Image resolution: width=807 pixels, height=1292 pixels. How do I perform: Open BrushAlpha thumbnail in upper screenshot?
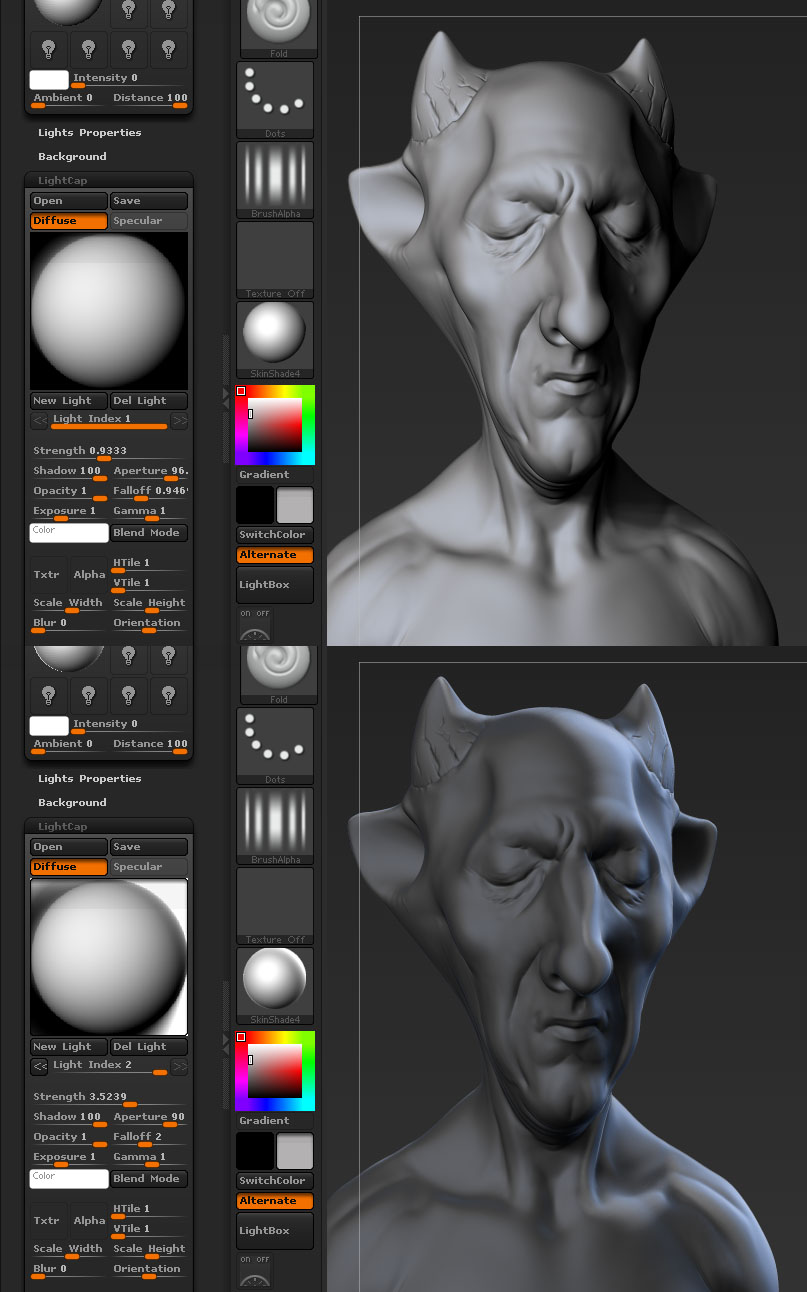(275, 179)
